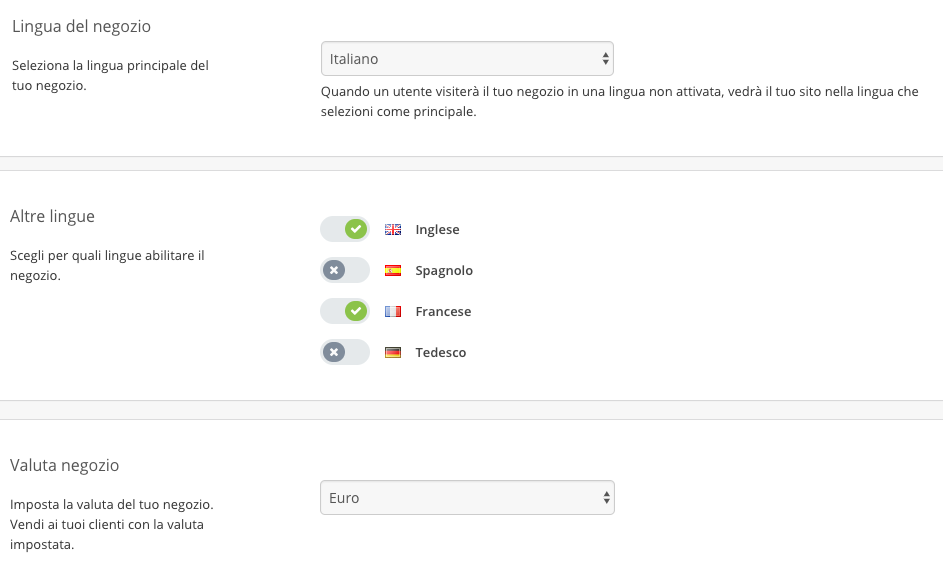Click the UK flag icon beside Inglese
Screen dimensions: 943x579
tap(393, 229)
